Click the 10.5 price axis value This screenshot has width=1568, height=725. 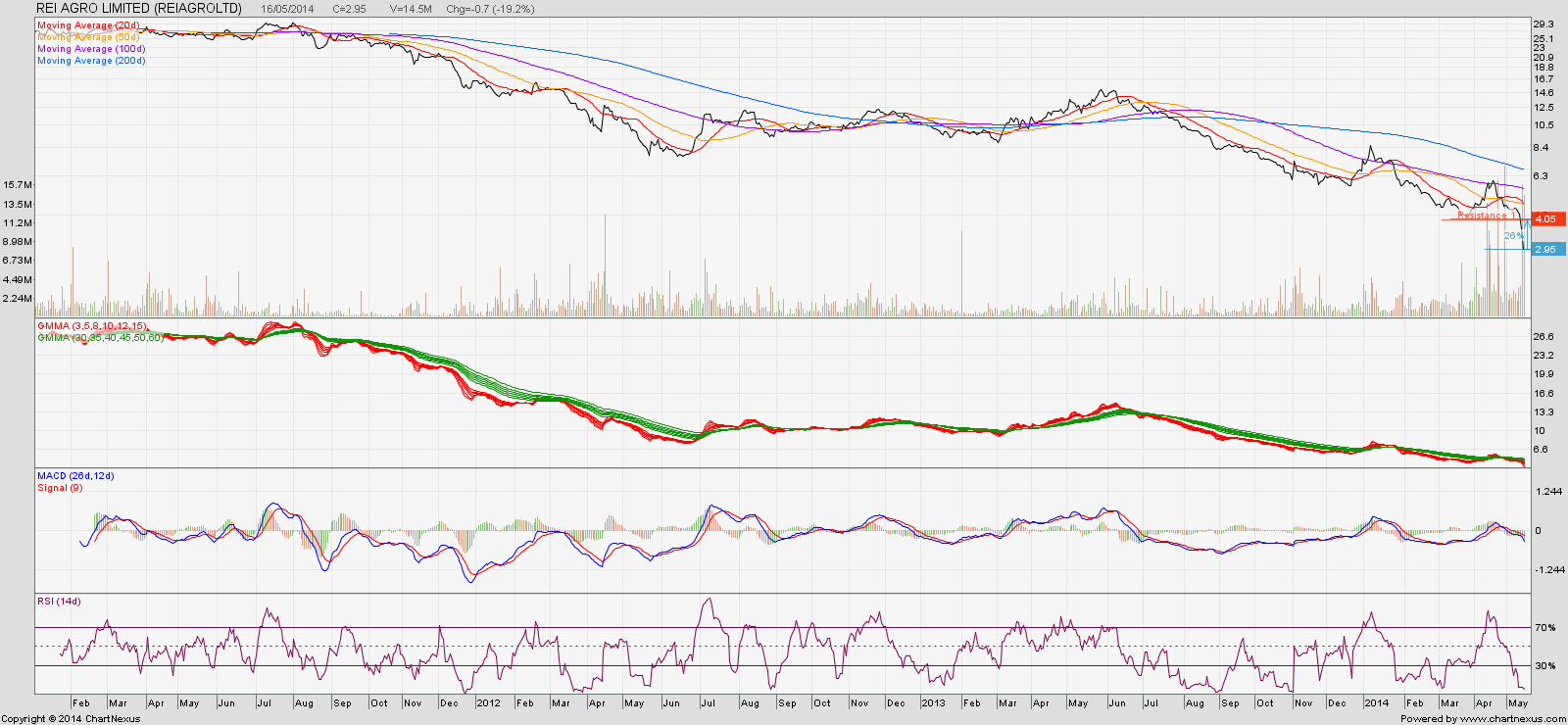coord(1544,125)
